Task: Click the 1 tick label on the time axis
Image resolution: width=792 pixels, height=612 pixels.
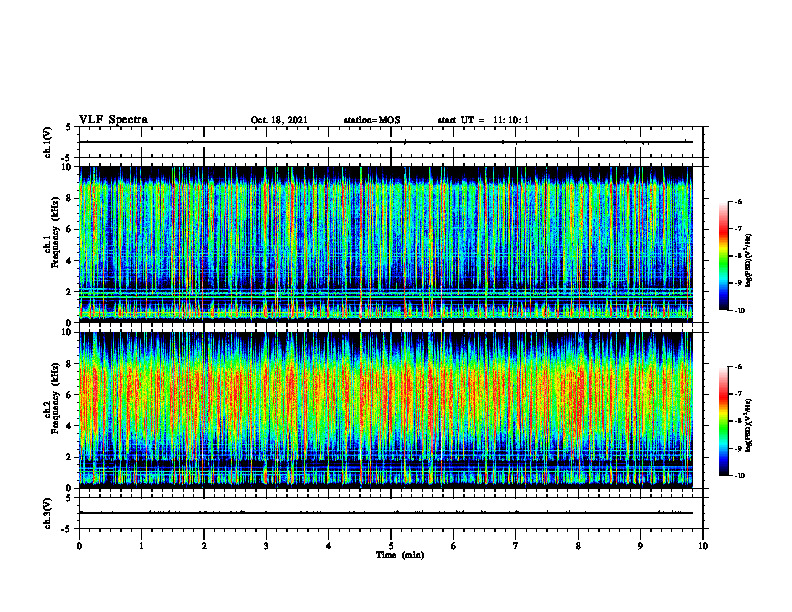Action: [x=141, y=546]
